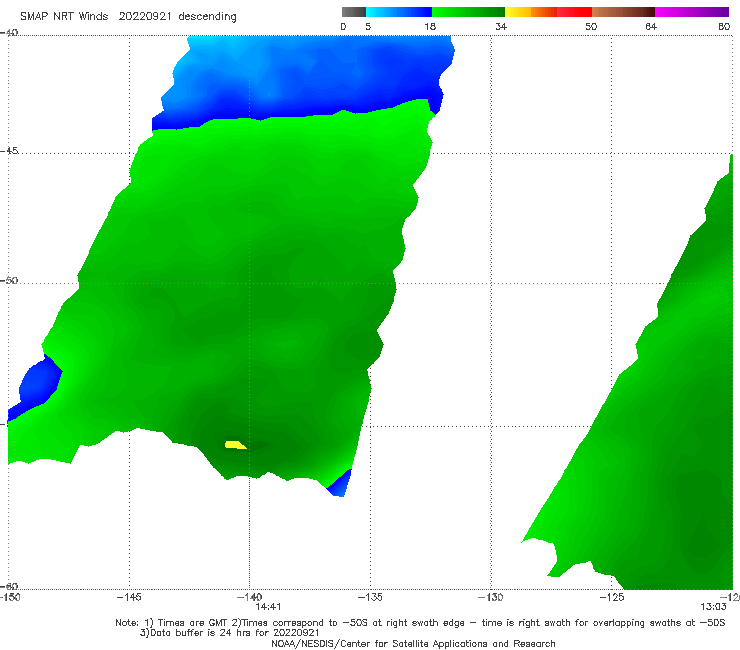Click the date "20220921" in the title
Screen dimensions: 740x650
(144, 17)
